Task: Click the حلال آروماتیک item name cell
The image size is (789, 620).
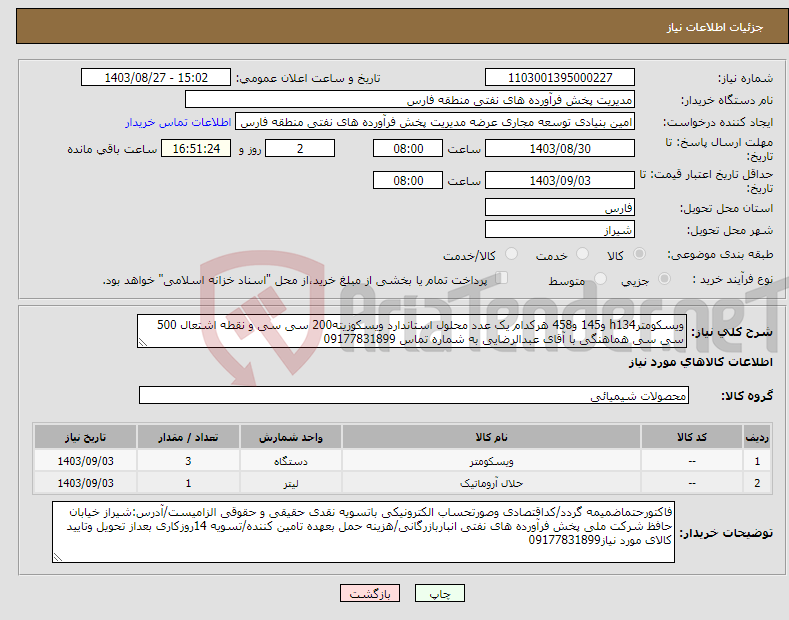Action: pyautogui.click(x=491, y=483)
